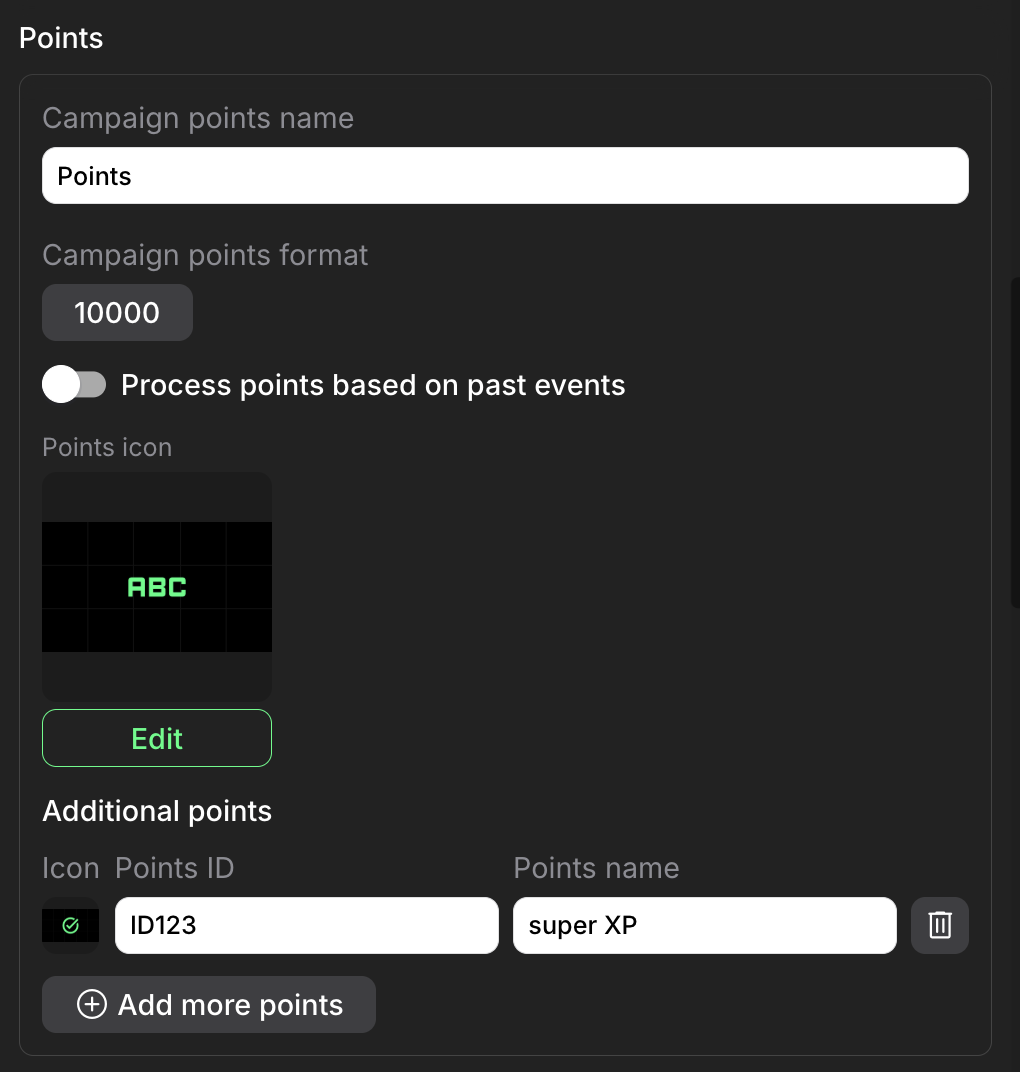Viewport: 1020px width, 1072px height.
Task: Click the Points section heading
Action: coord(61,38)
